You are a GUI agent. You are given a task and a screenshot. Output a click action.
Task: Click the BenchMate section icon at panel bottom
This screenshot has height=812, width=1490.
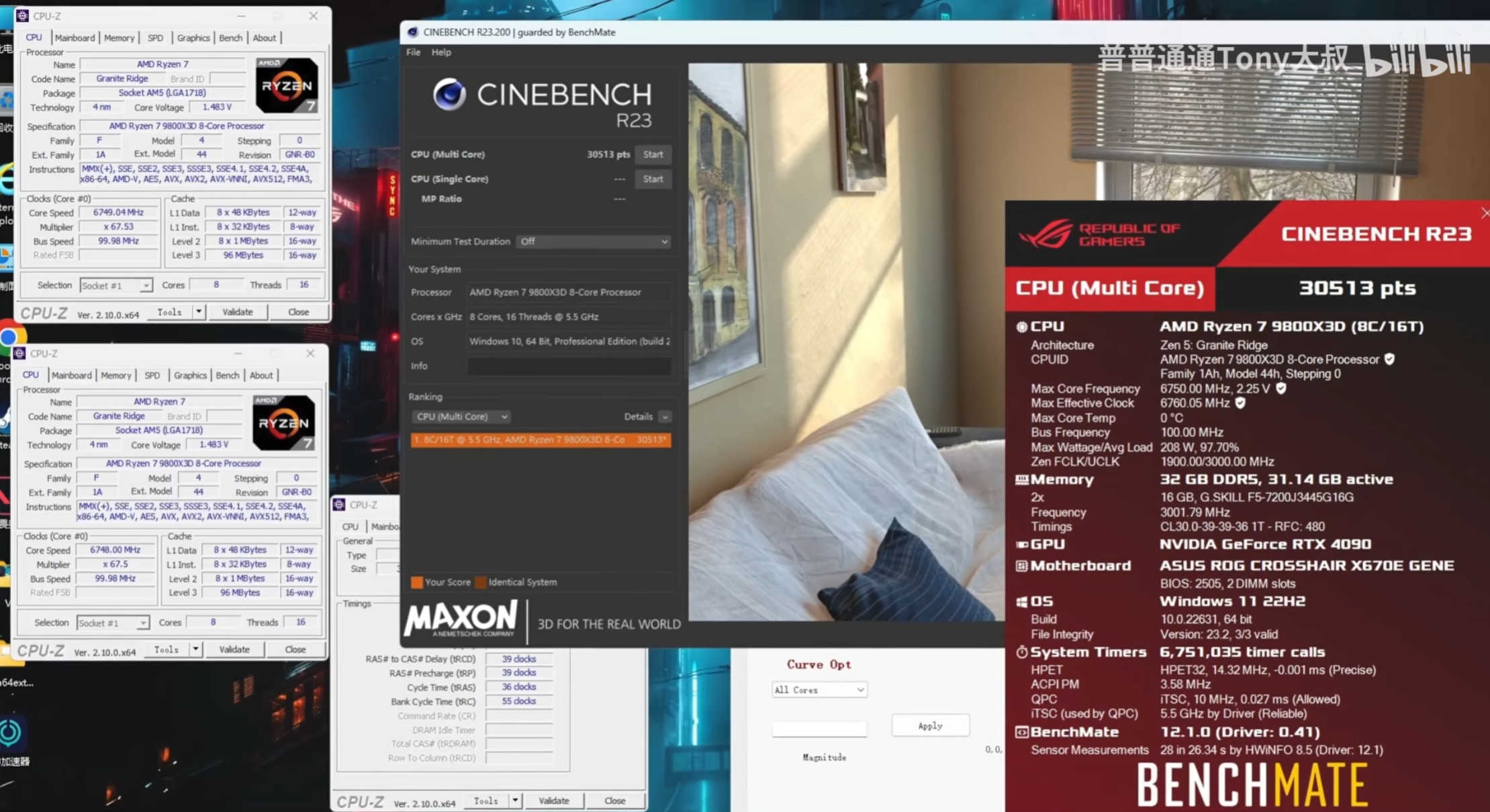[x=1021, y=732]
